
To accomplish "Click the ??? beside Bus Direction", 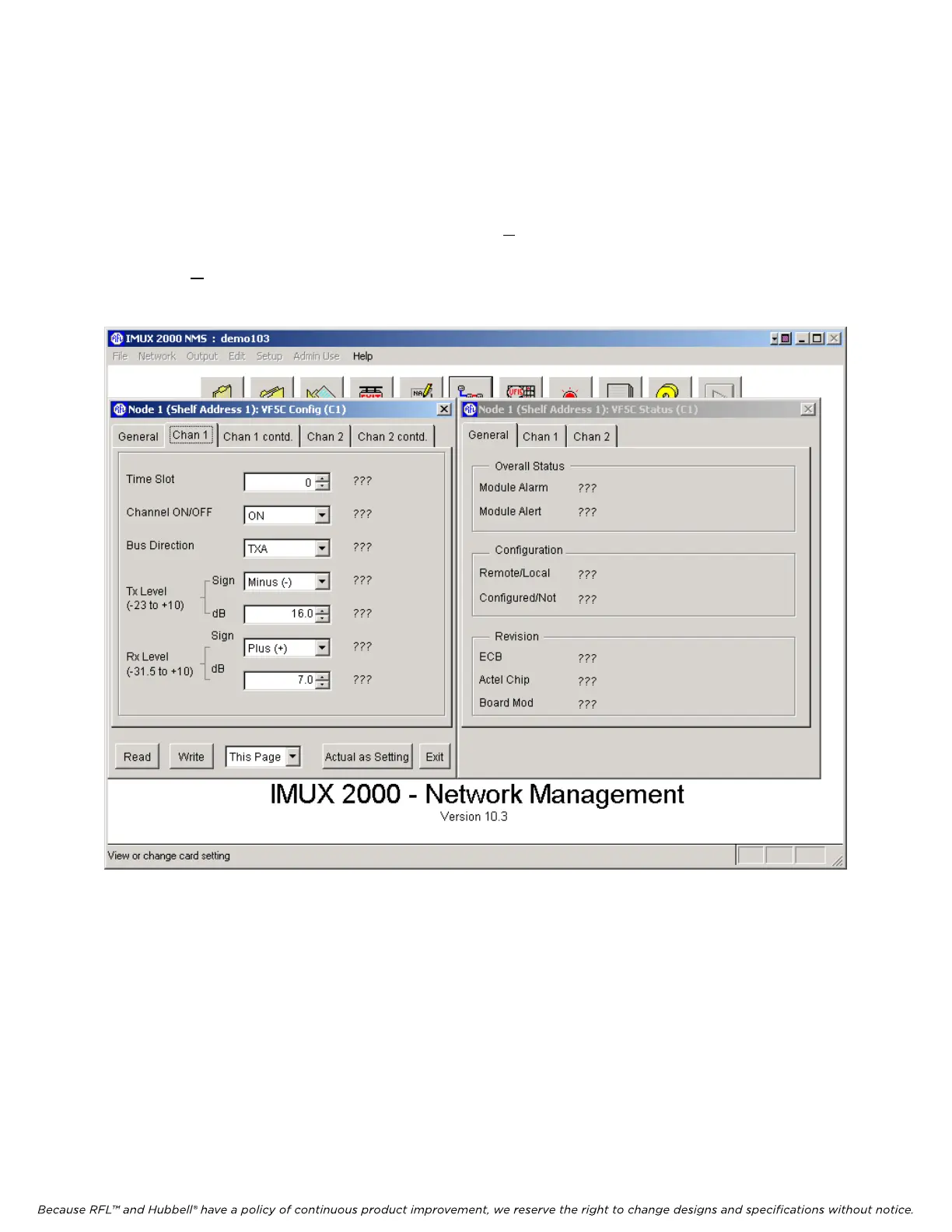I will (362, 548).
